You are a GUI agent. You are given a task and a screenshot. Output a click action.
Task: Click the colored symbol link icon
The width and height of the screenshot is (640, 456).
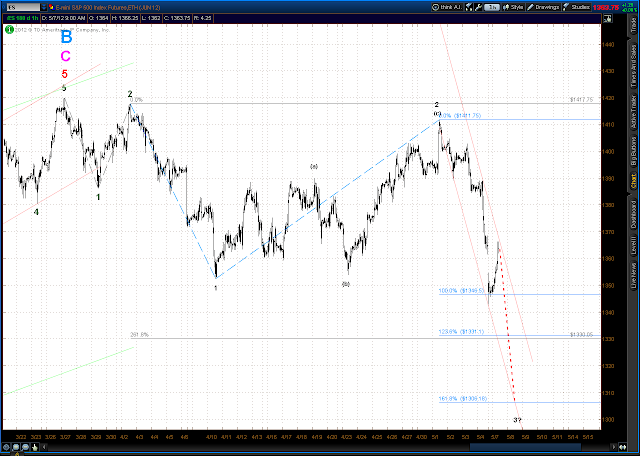pos(51,7)
